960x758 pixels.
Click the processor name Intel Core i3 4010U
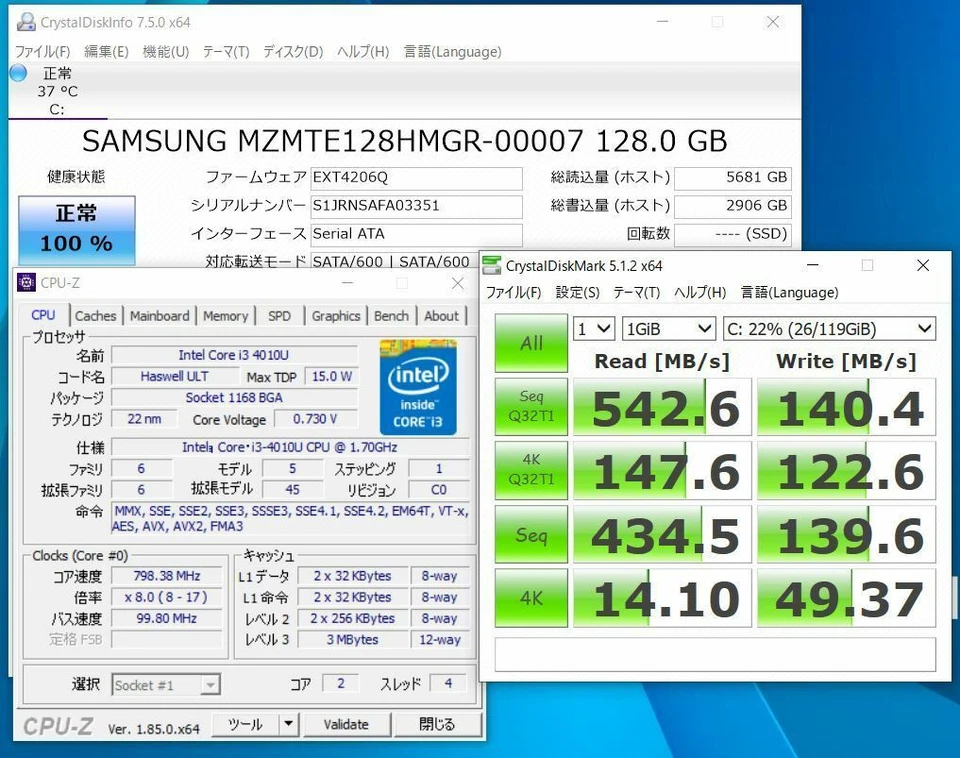[234, 355]
